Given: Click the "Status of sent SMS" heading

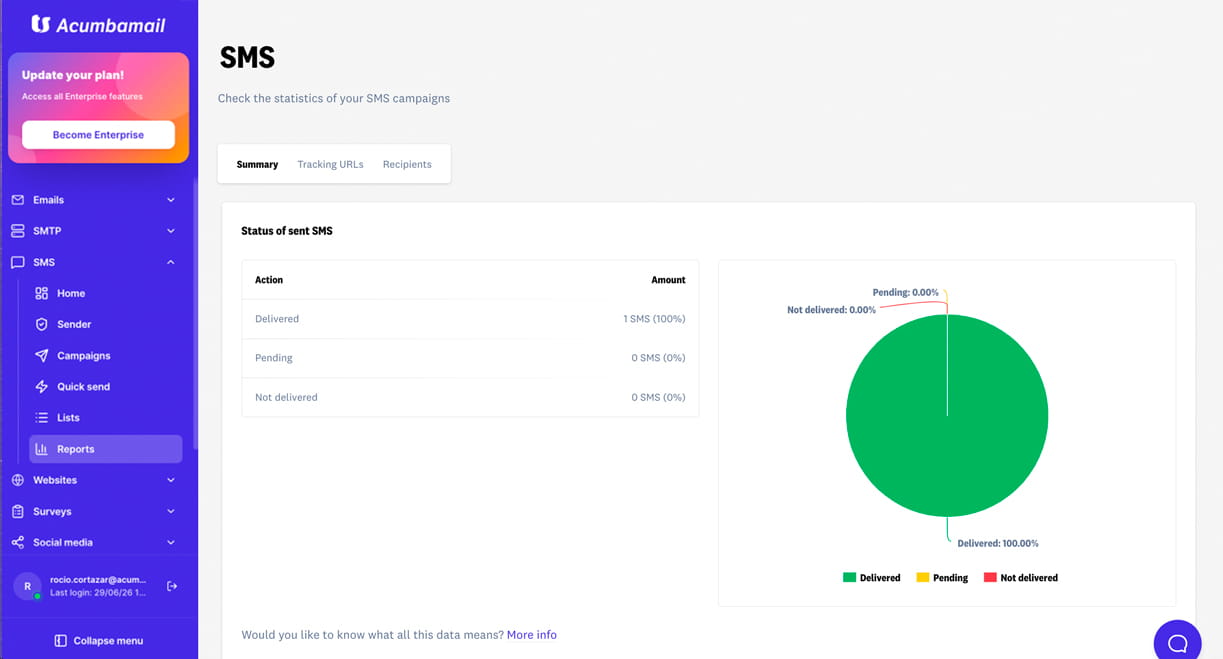Looking at the screenshot, I should [x=287, y=231].
